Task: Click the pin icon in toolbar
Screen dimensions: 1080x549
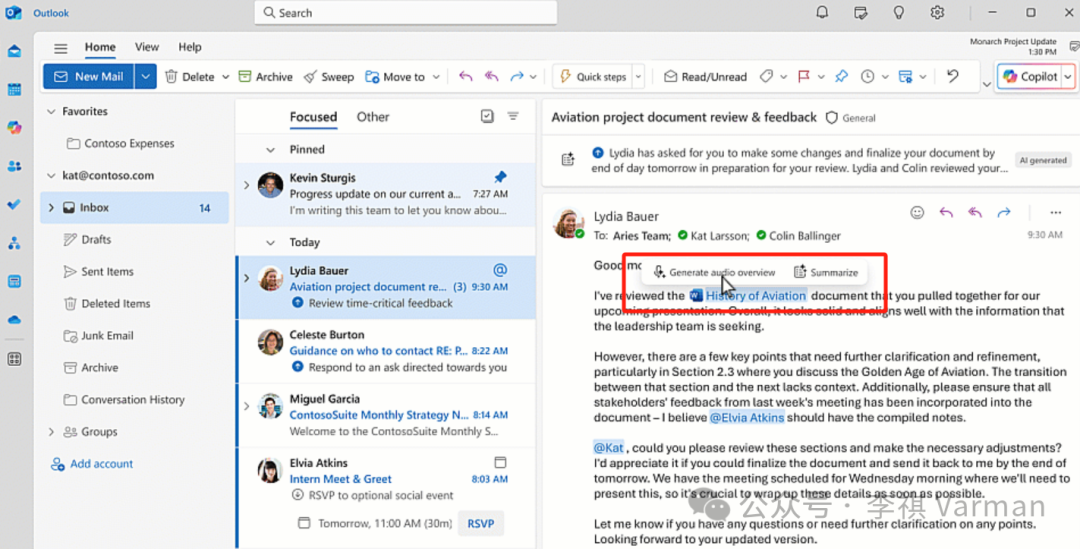Action: click(x=841, y=76)
